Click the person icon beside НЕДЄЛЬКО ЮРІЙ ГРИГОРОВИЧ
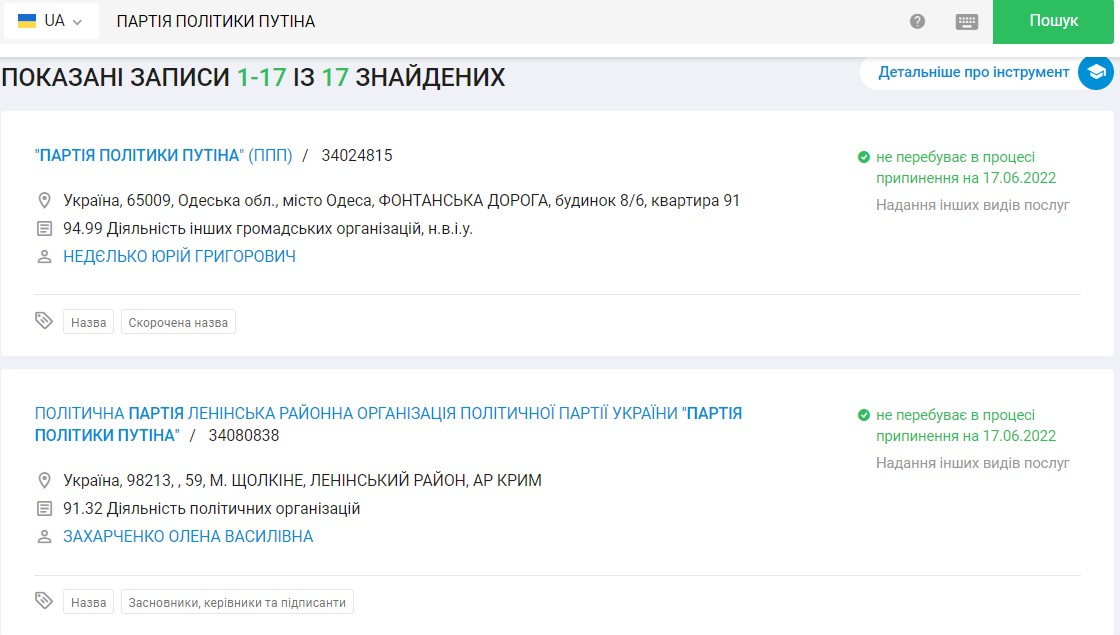This screenshot has width=1120, height=635. (x=44, y=257)
